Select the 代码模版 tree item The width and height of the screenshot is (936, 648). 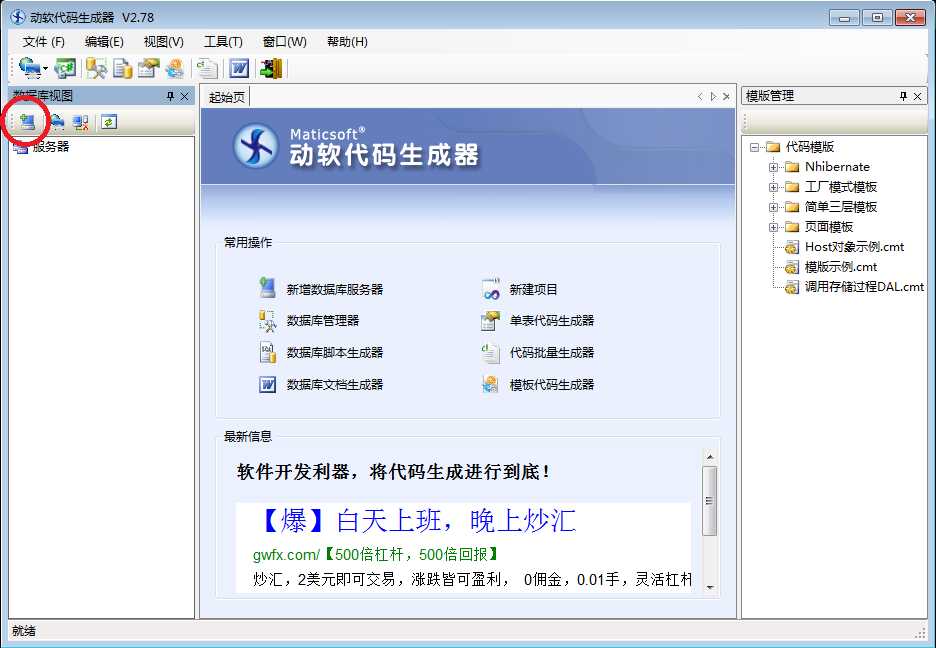pos(809,147)
